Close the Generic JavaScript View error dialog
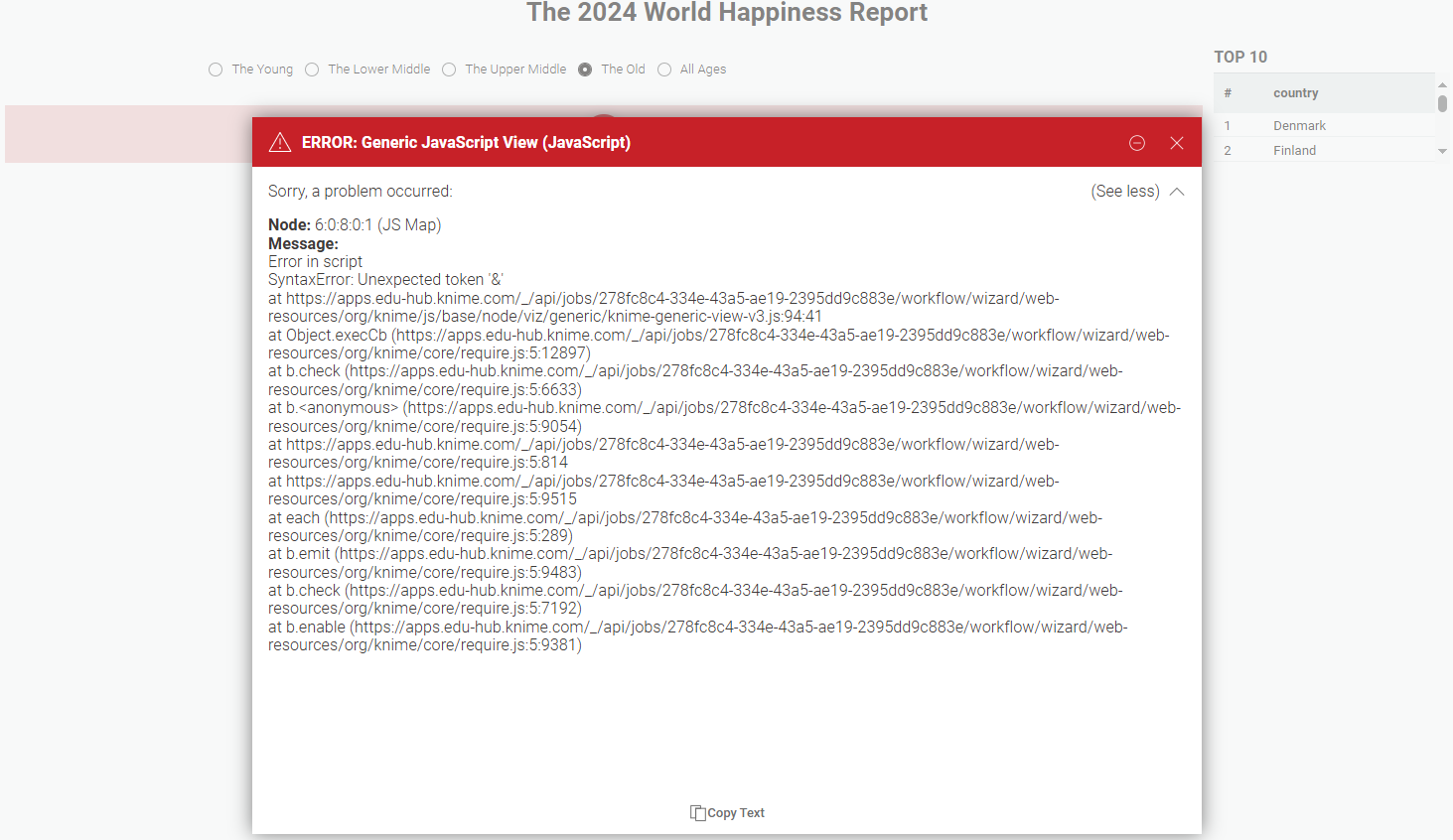 (1177, 143)
